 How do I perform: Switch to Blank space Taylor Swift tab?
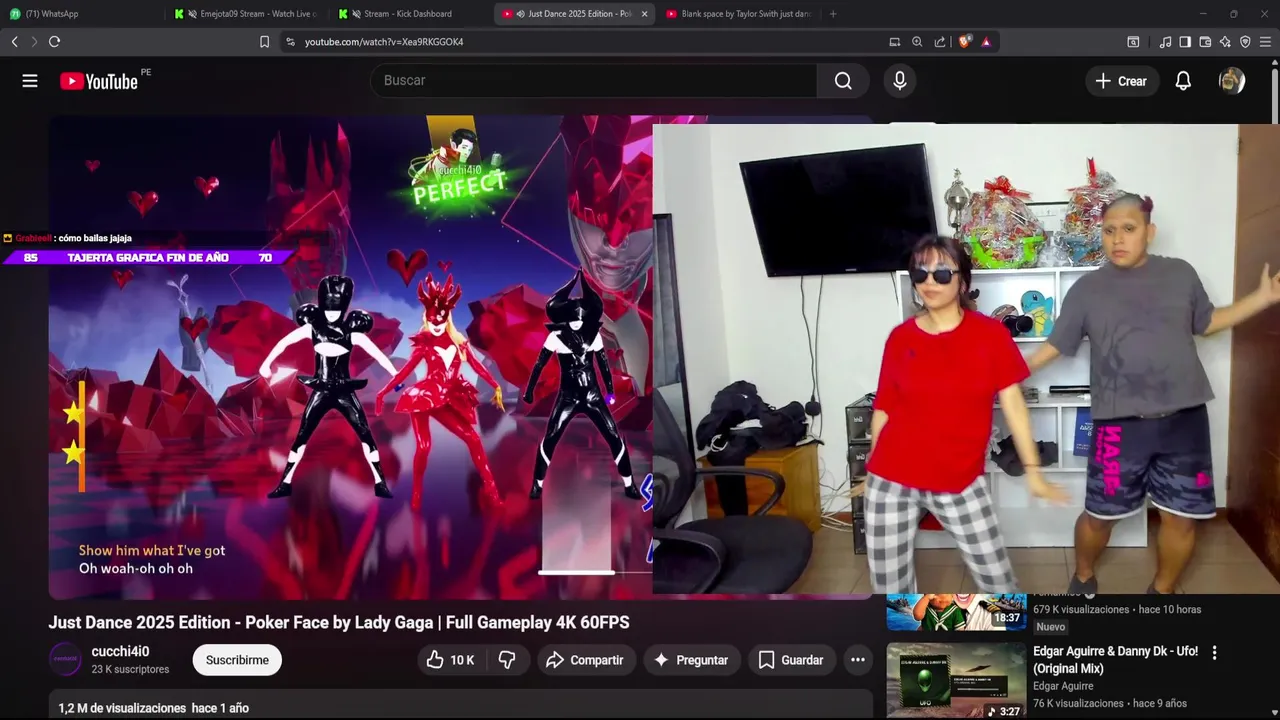coord(738,14)
